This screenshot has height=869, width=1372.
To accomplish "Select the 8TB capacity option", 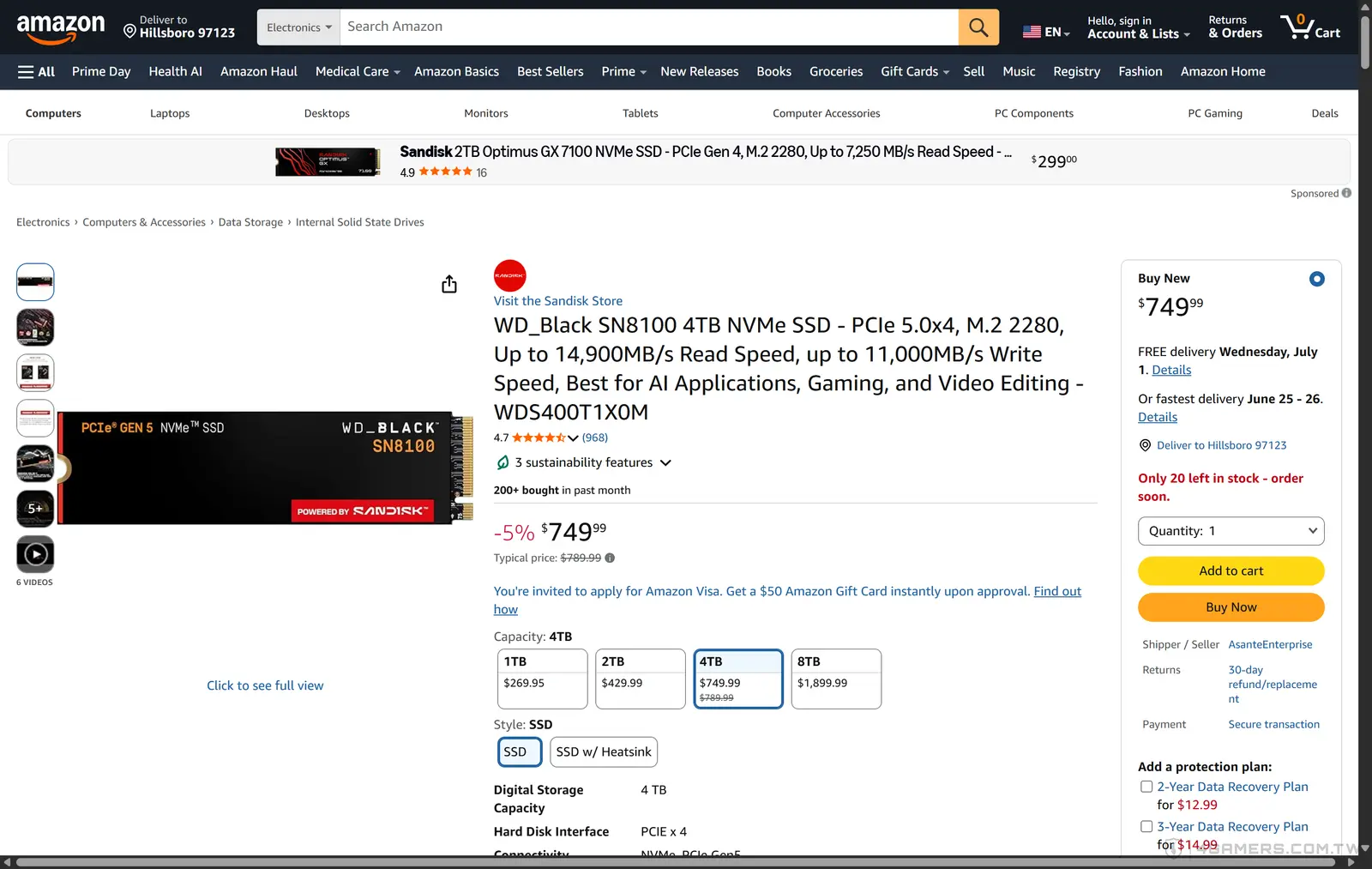I will coord(836,679).
